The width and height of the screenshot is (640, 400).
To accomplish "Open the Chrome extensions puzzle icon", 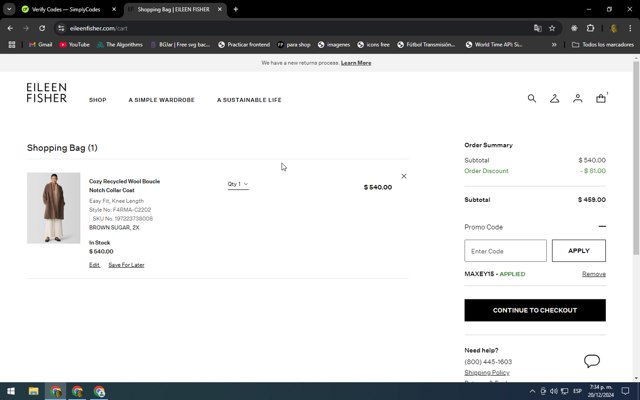I will tap(590, 28).
